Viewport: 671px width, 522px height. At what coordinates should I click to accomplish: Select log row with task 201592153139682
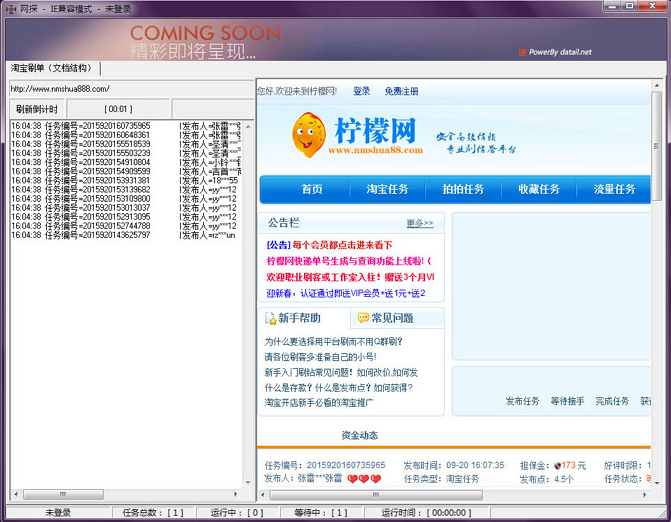point(126,190)
